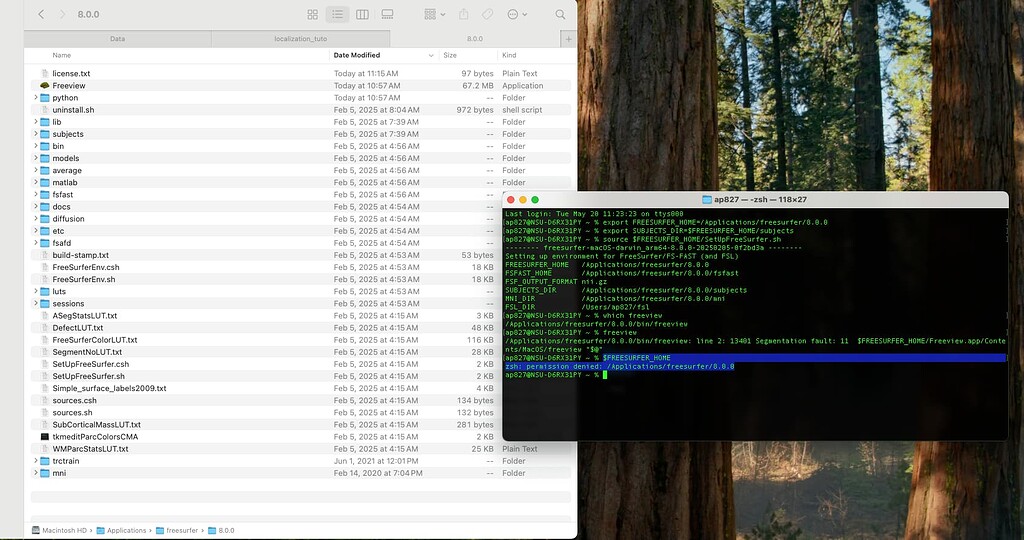Screen dimensions: 1024x540
Task: Switch to column view icon
Action: [362, 14]
